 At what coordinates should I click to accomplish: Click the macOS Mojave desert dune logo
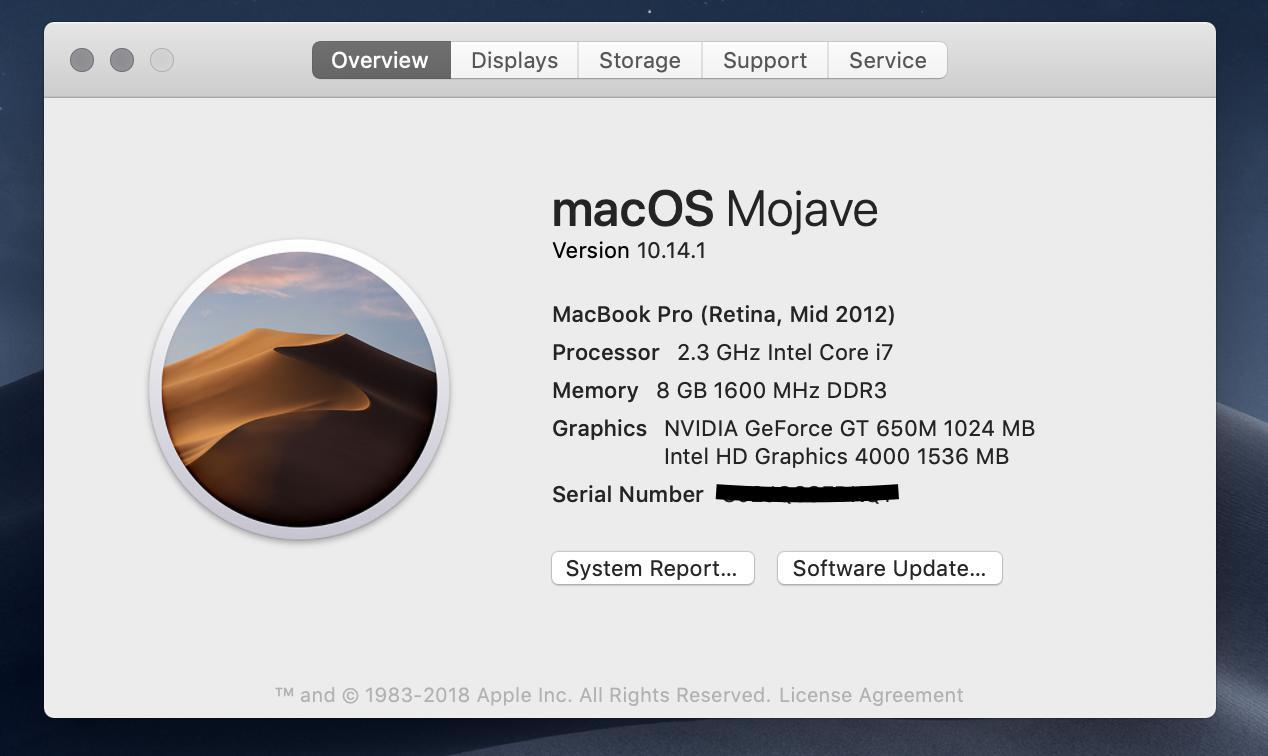tap(299, 390)
